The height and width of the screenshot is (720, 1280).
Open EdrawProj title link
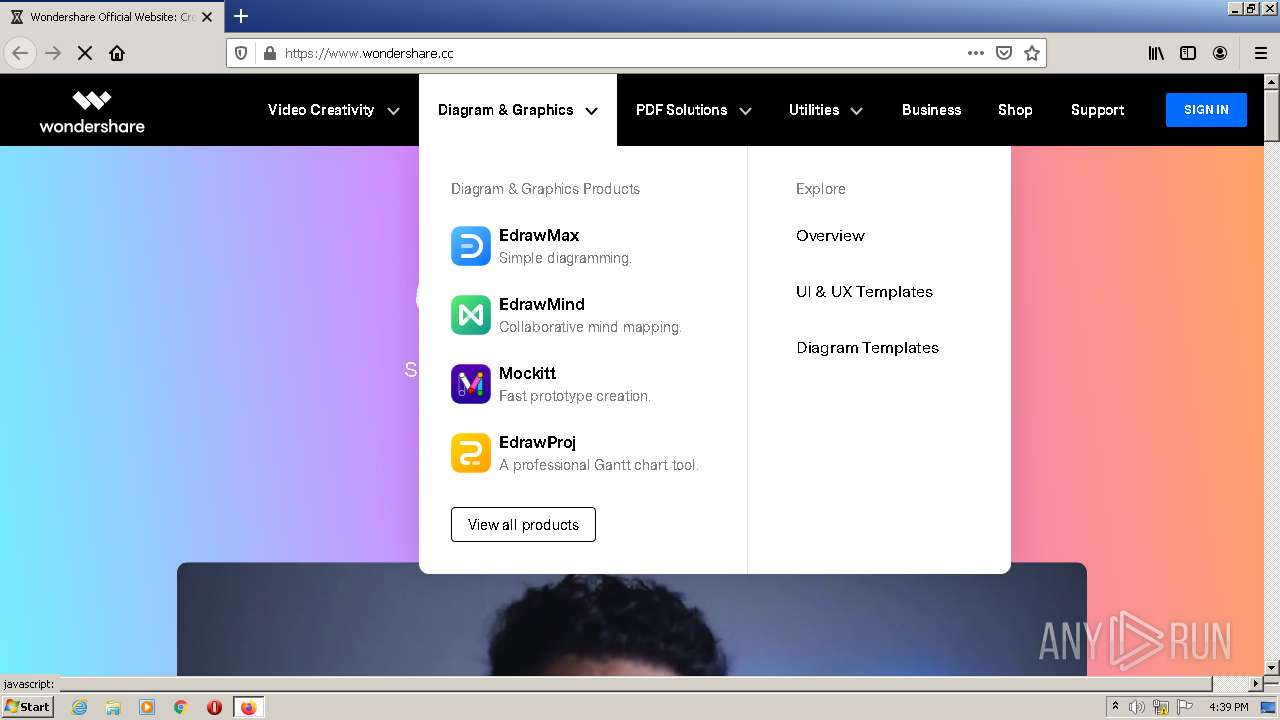(537, 443)
